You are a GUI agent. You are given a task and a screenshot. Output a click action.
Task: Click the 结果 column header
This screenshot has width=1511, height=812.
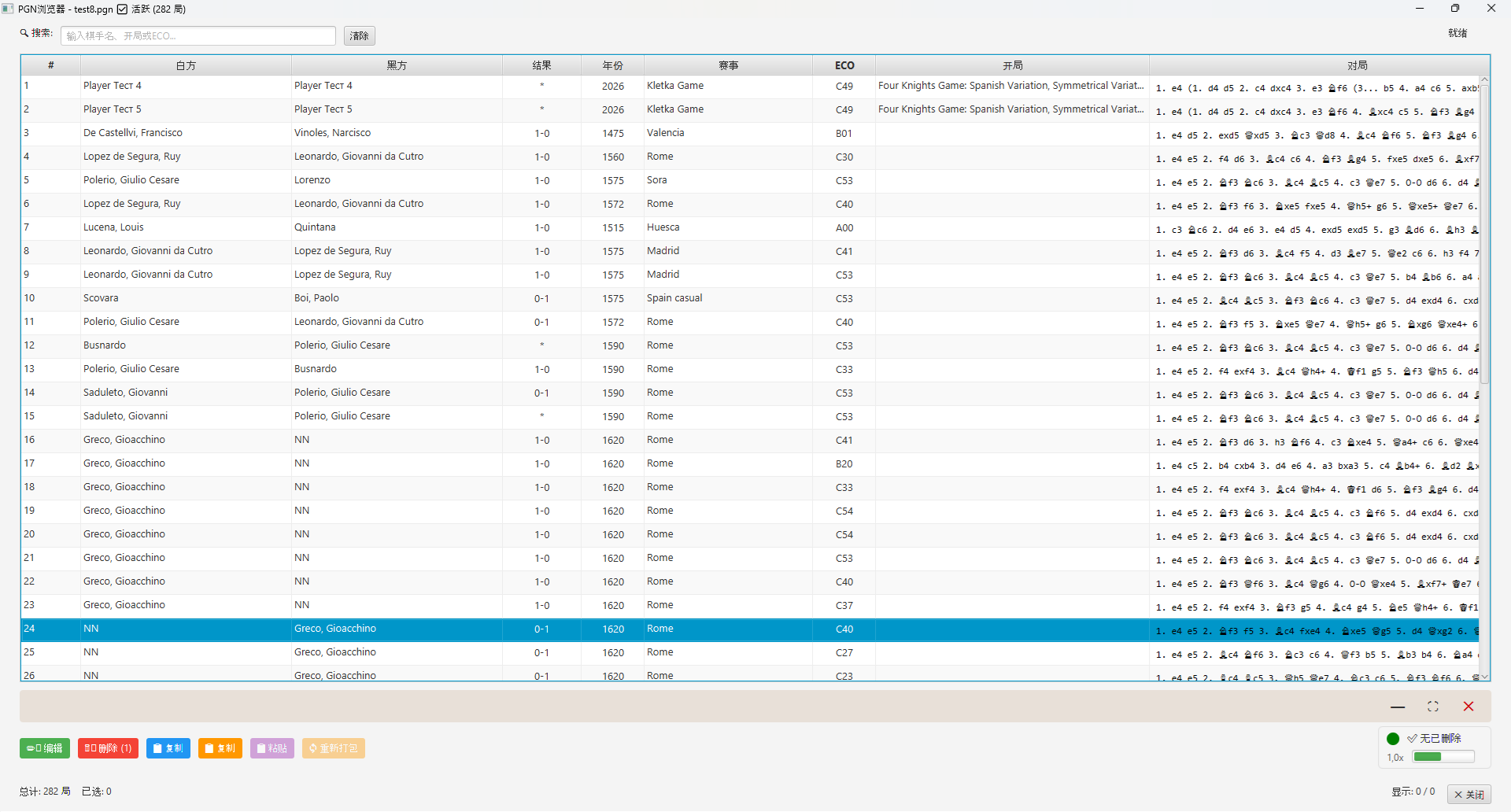click(542, 65)
